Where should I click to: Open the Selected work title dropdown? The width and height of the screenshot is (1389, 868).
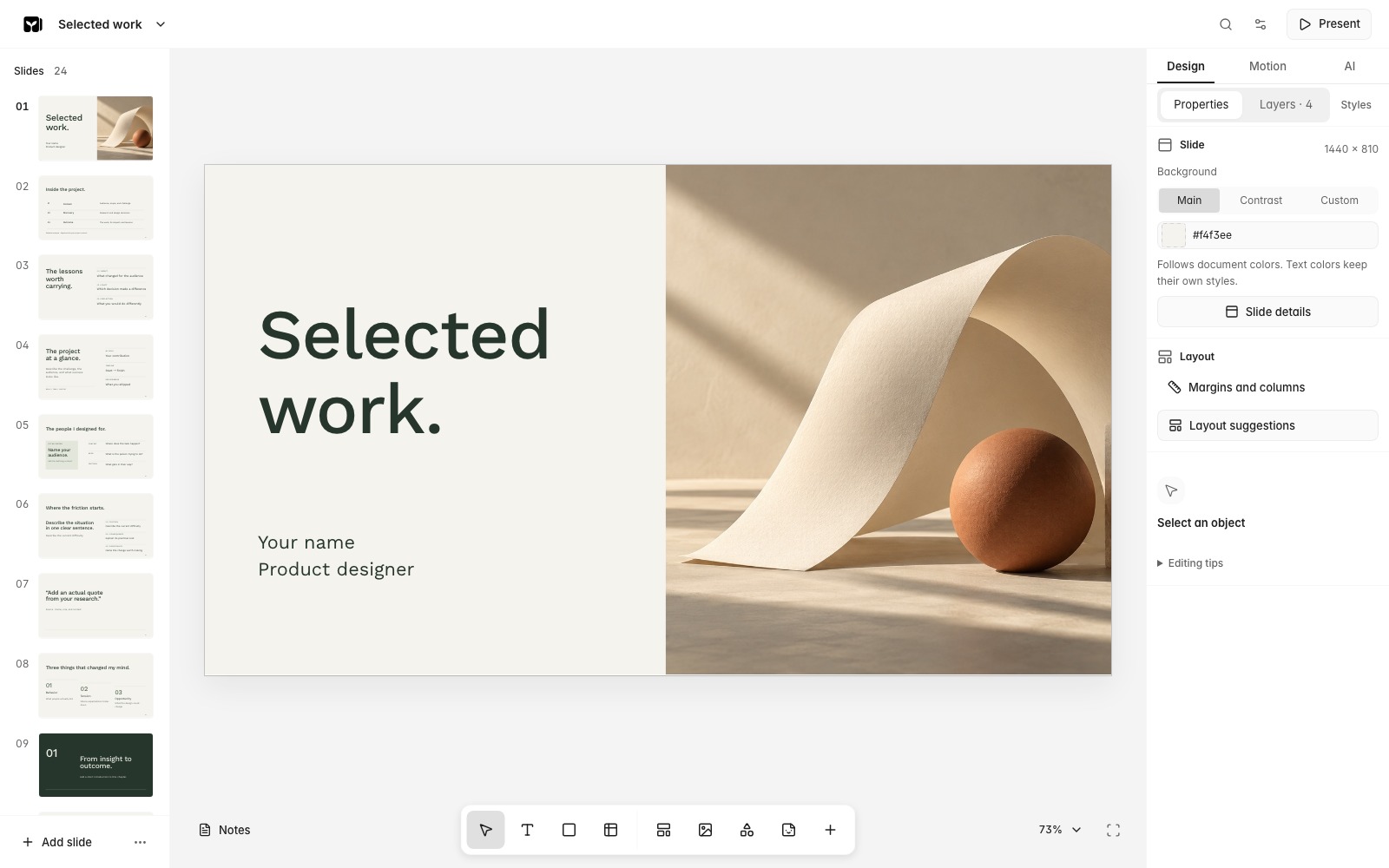coord(111,24)
